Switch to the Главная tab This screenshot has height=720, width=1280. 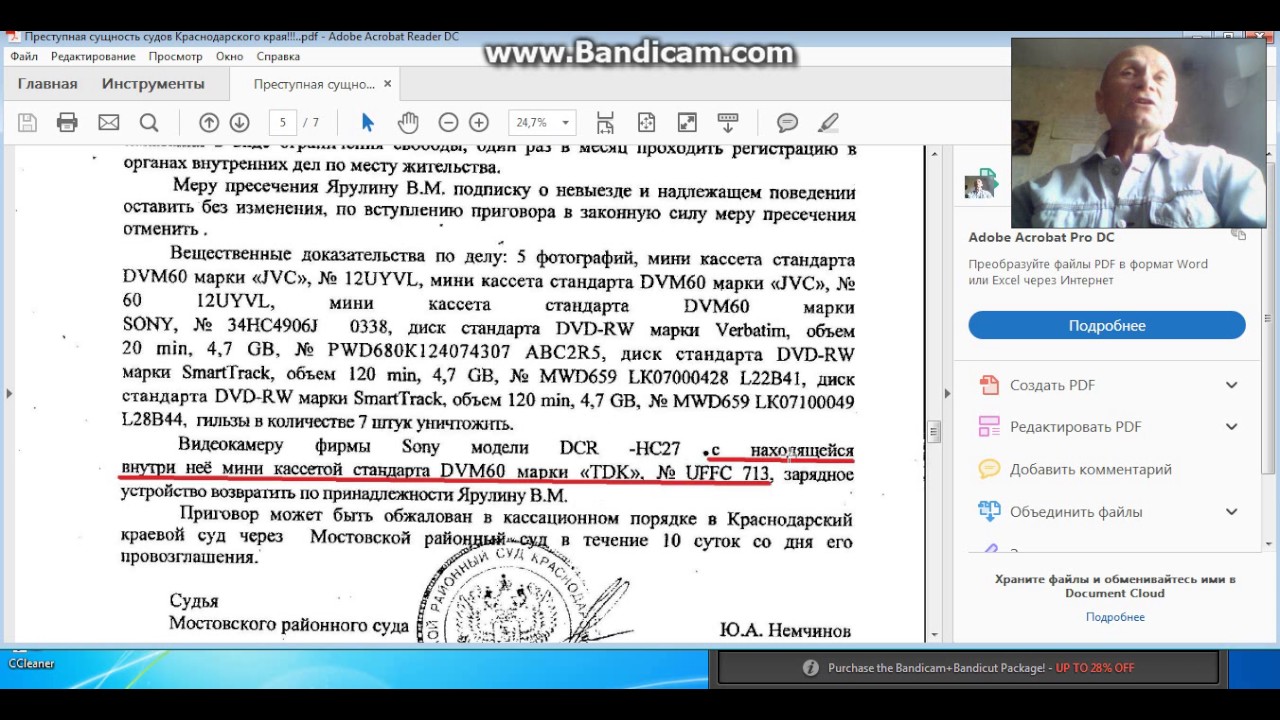click(x=47, y=84)
